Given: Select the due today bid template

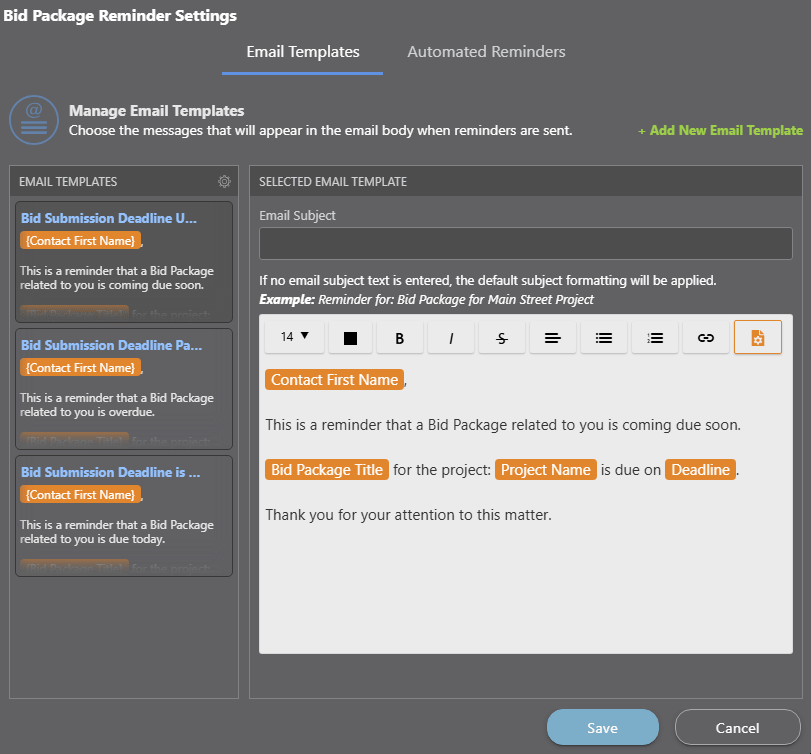Looking at the screenshot, I should [x=124, y=516].
